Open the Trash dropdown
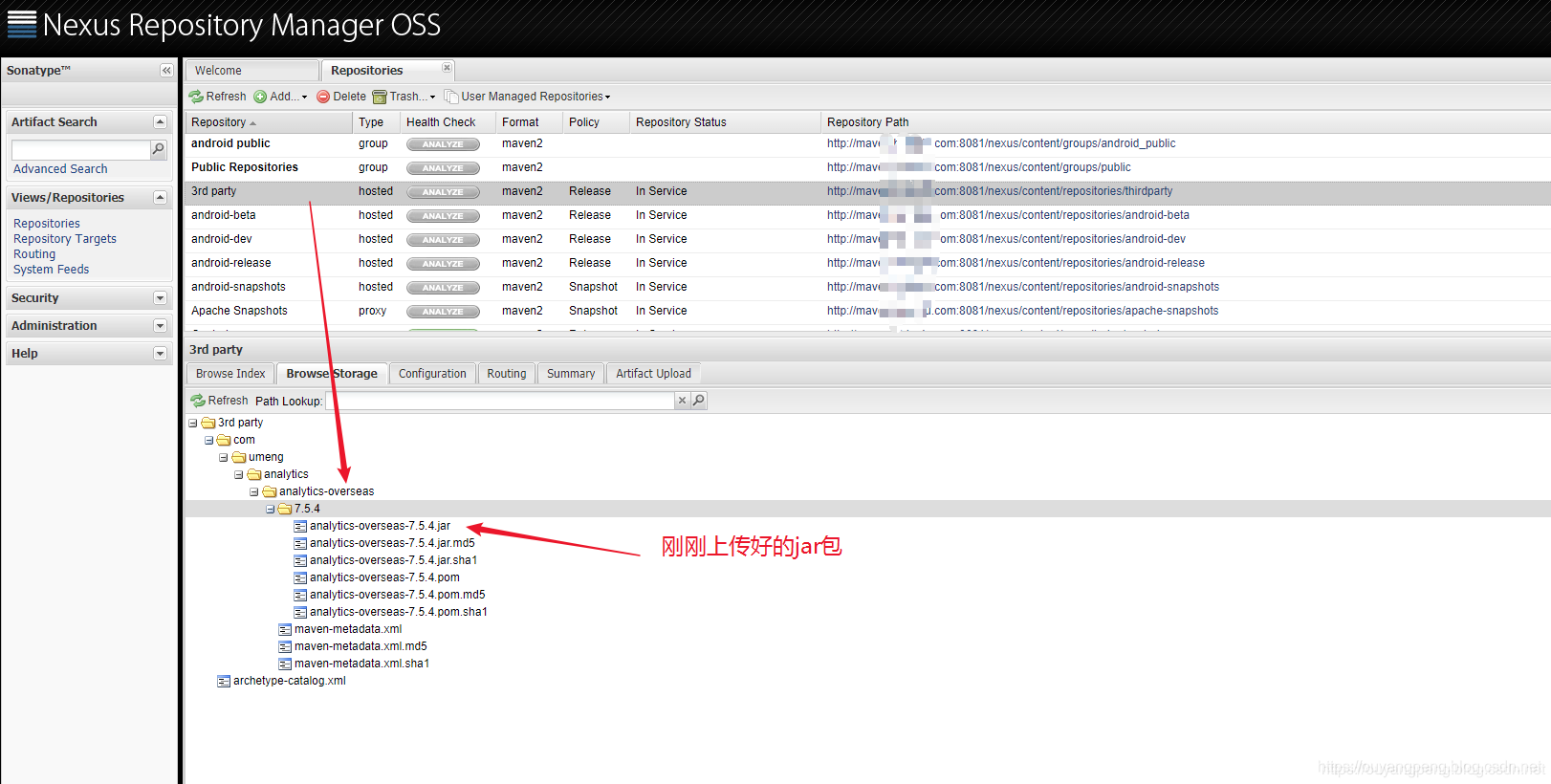The image size is (1551, 784). (x=404, y=97)
